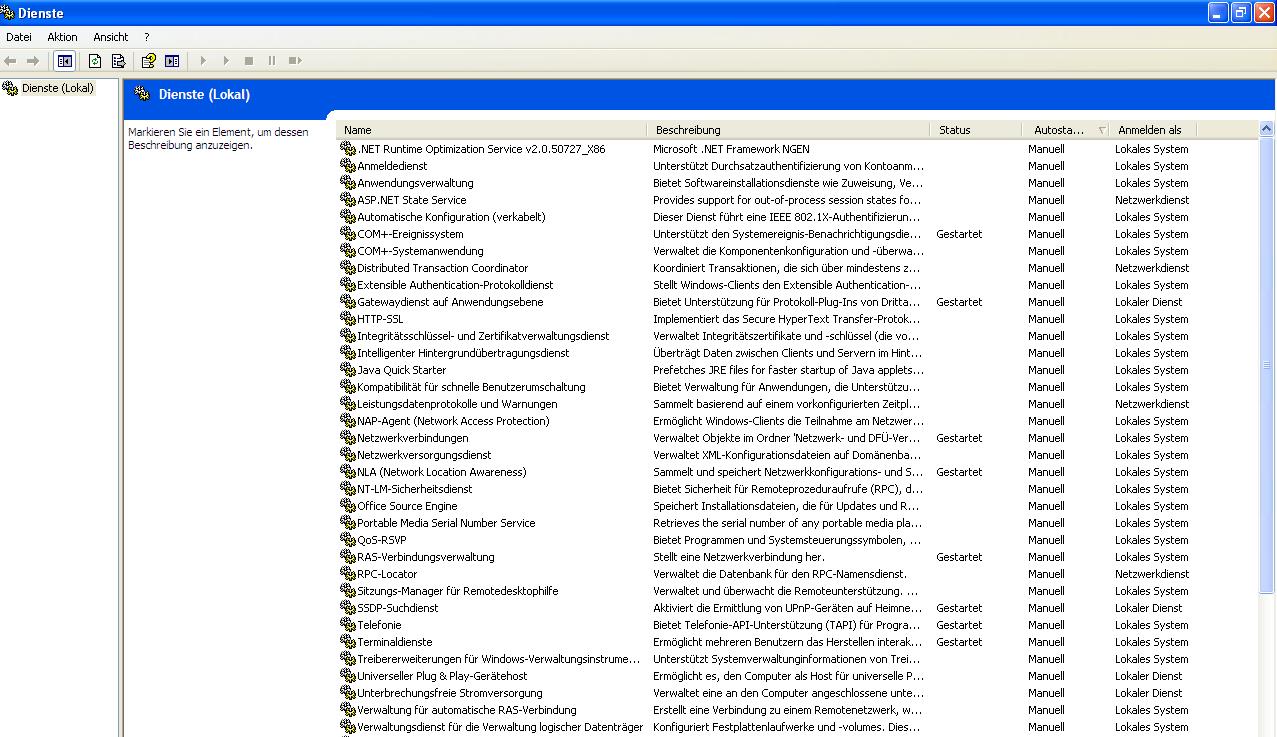Select the Automatische Konfiguration (verkabelt) service name
The height and width of the screenshot is (737, 1277).
click(451, 217)
